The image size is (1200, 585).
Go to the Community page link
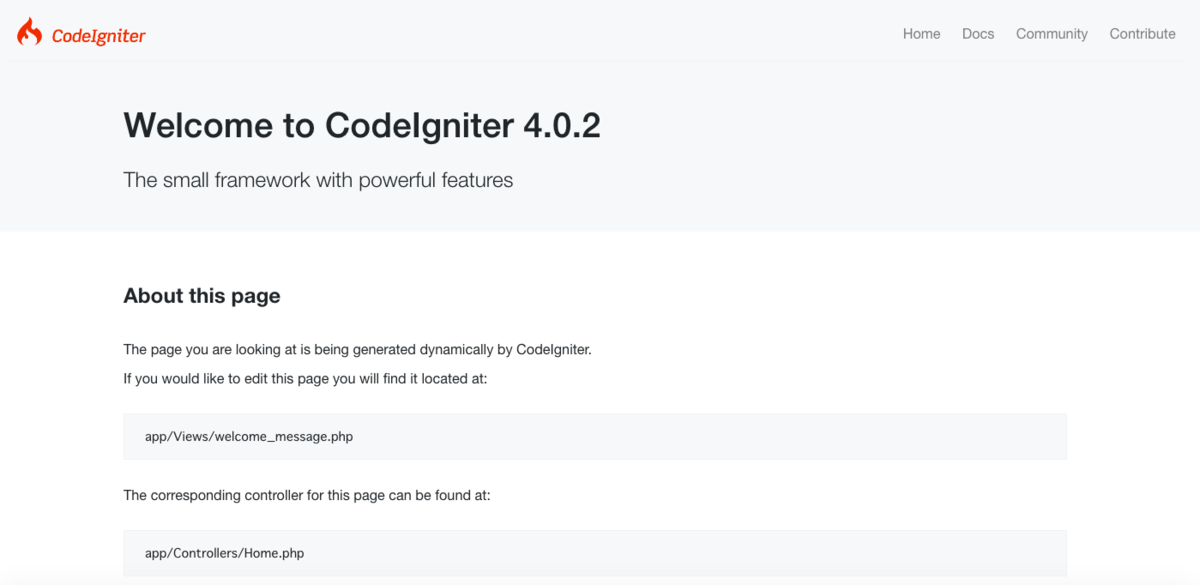(1052, 34)
